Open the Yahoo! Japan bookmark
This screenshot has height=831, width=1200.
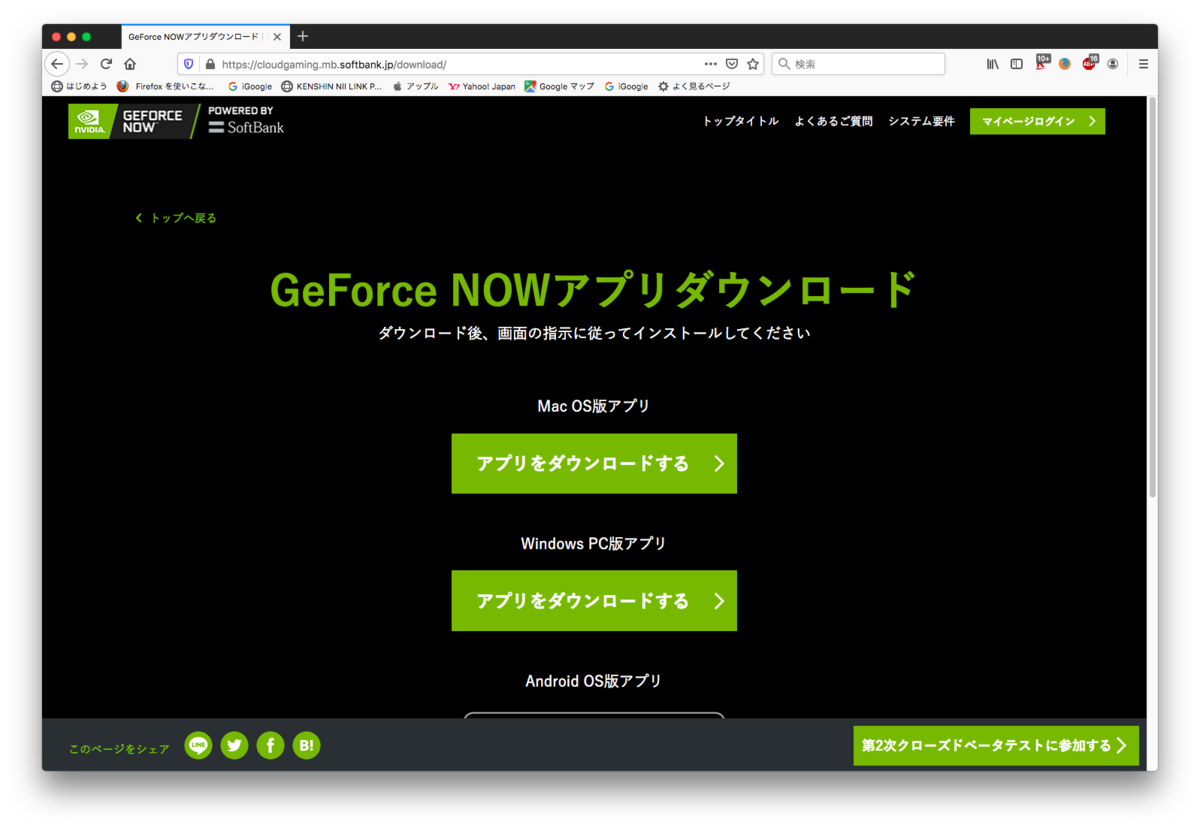(482, 87)
